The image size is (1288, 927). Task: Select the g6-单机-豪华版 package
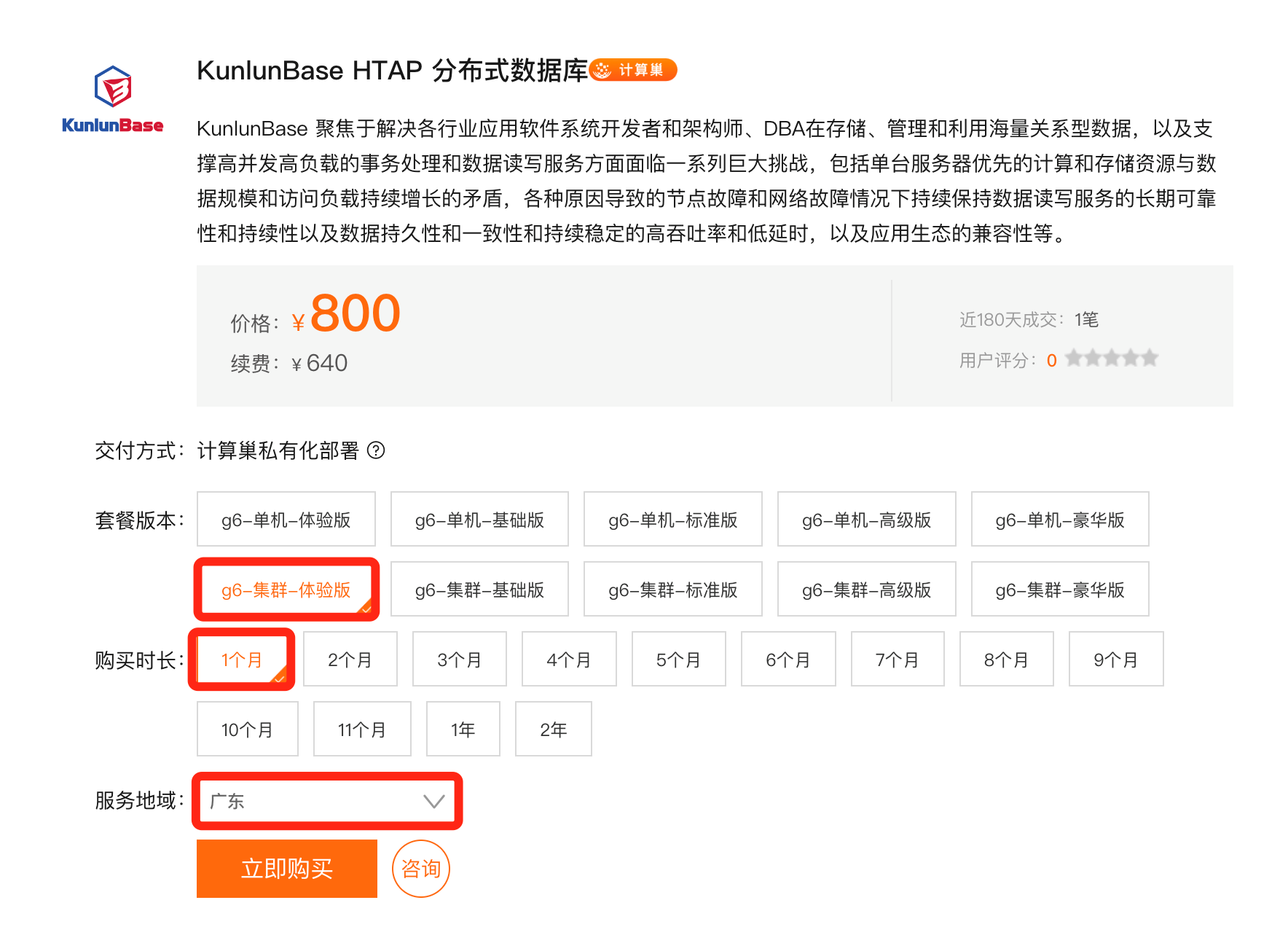tap(1060, 519)
